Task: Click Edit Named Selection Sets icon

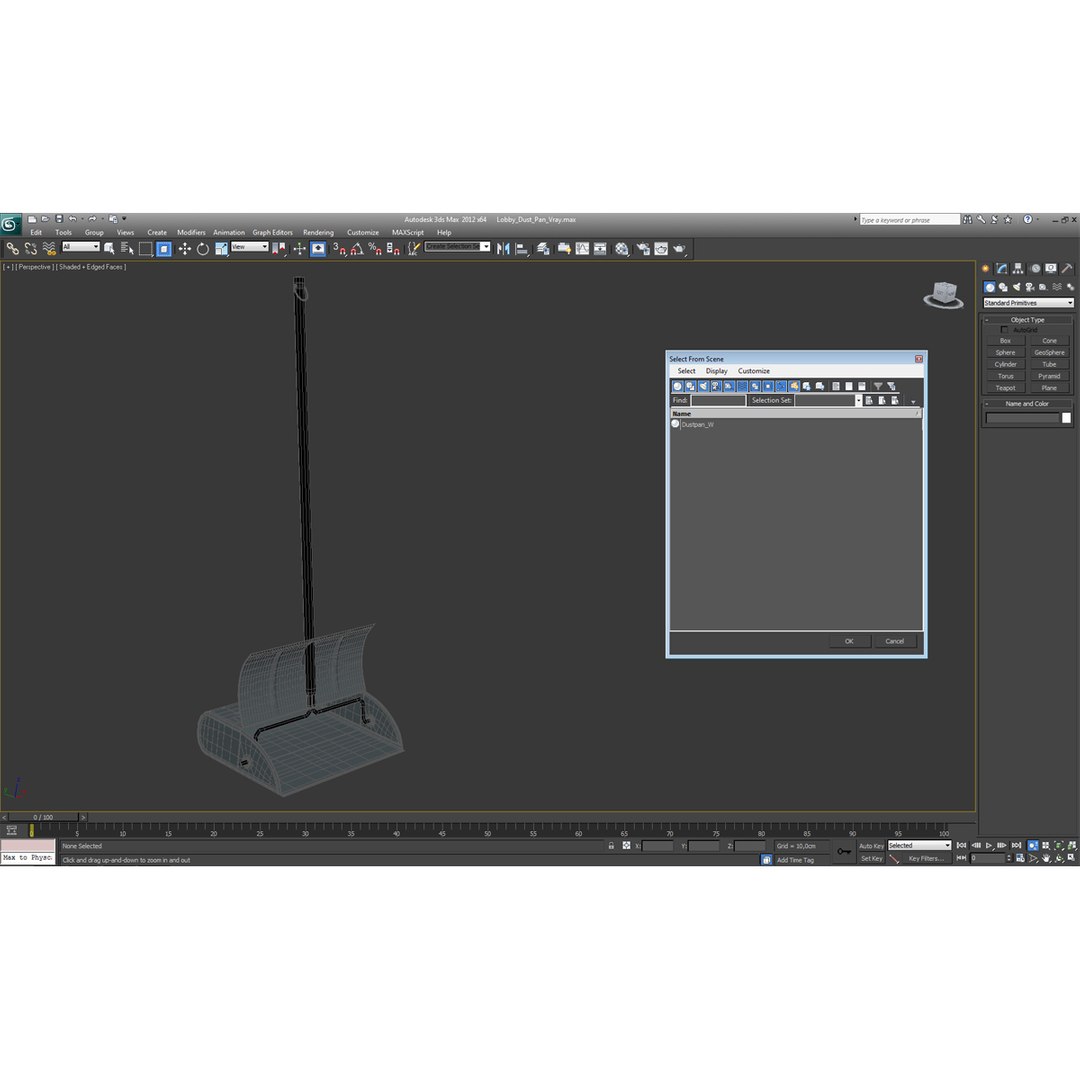Action: click(413, 249)
